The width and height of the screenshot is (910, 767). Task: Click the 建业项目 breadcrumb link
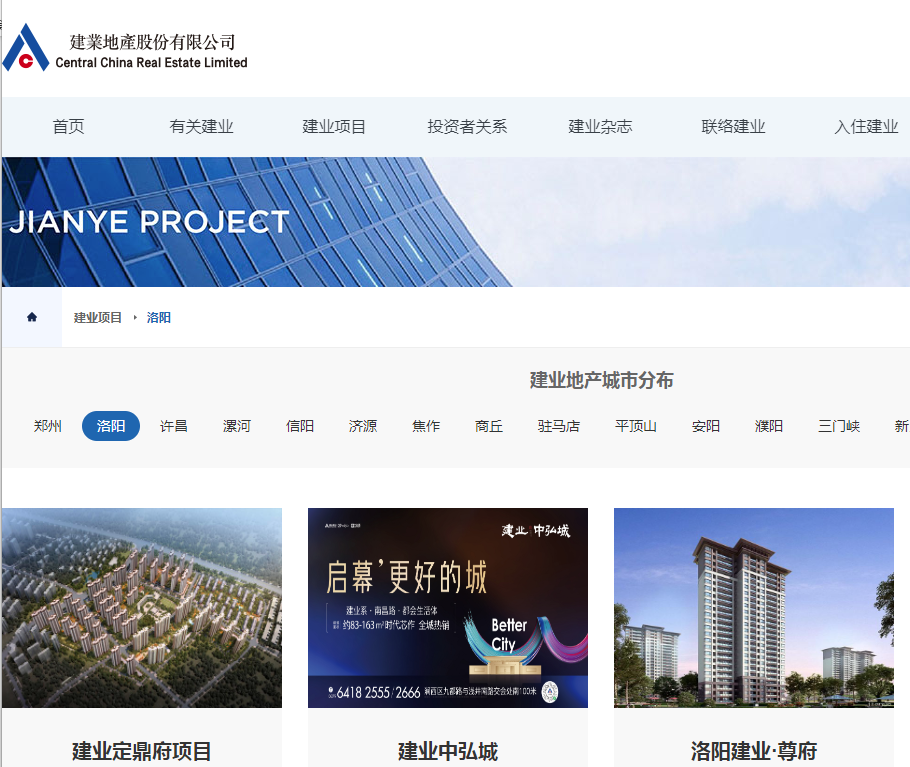pos(98,317)
